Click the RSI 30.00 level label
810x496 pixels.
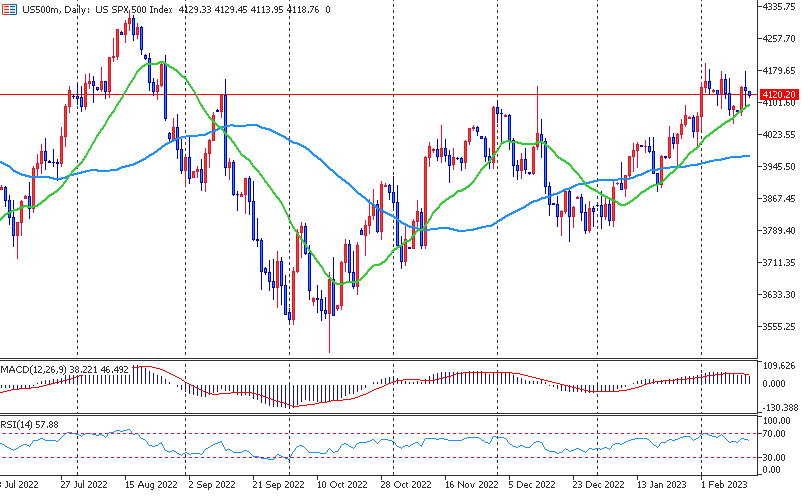772,458
